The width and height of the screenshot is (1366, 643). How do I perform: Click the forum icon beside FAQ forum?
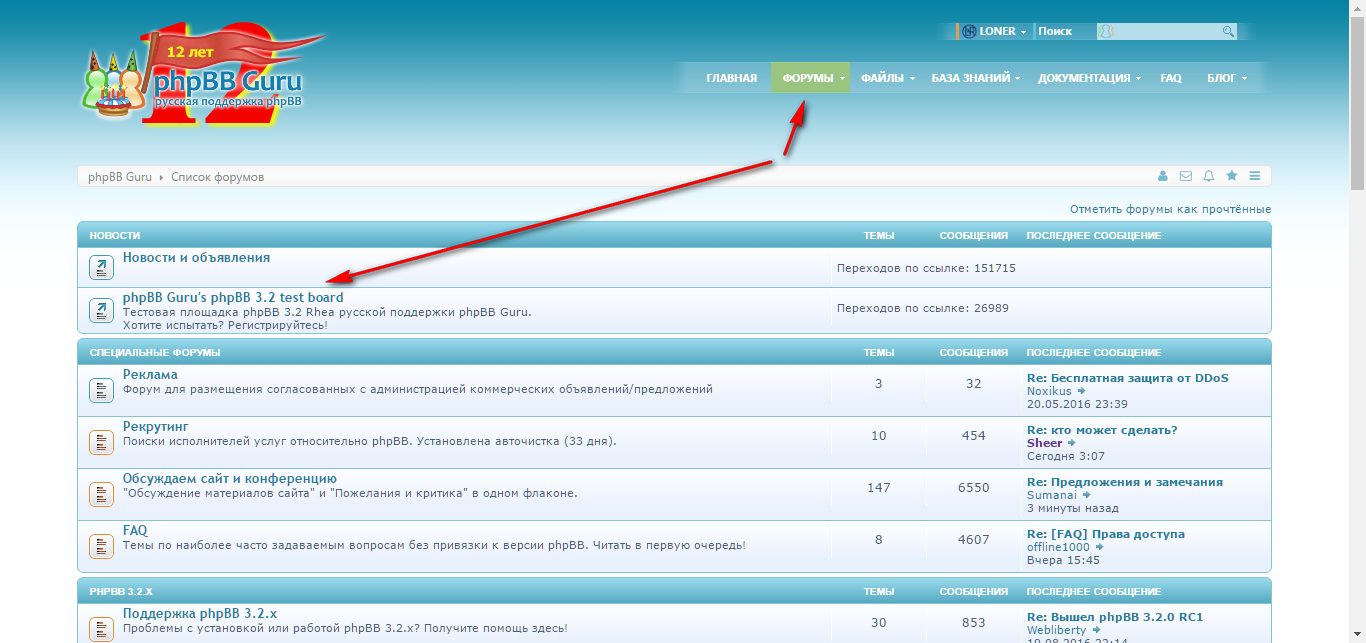click(x=101, y=546)
